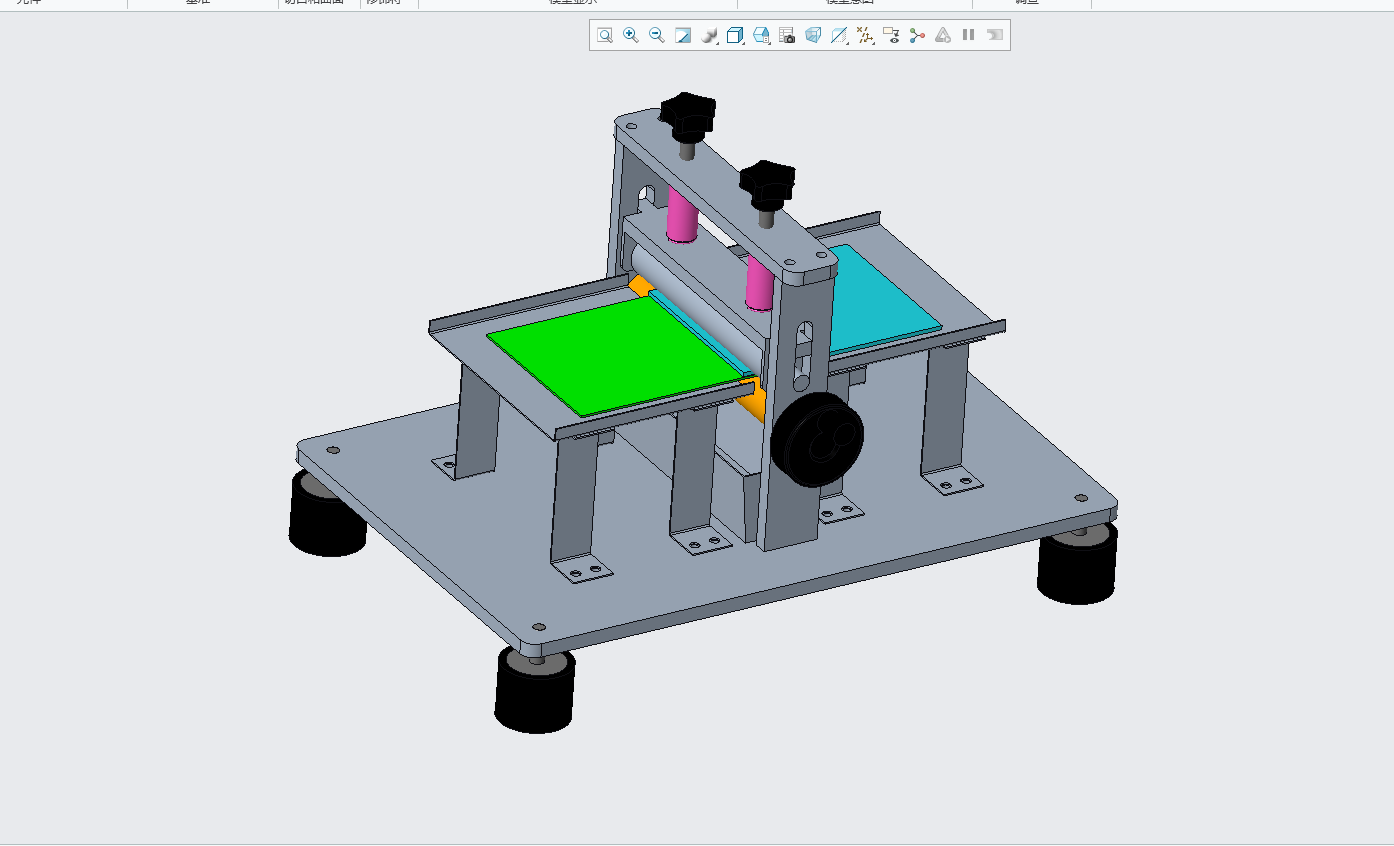The width and height of the screenshot is (1394, 846).
Task: Click the Zoom In magnifier icon
Action: pos(631,35)
